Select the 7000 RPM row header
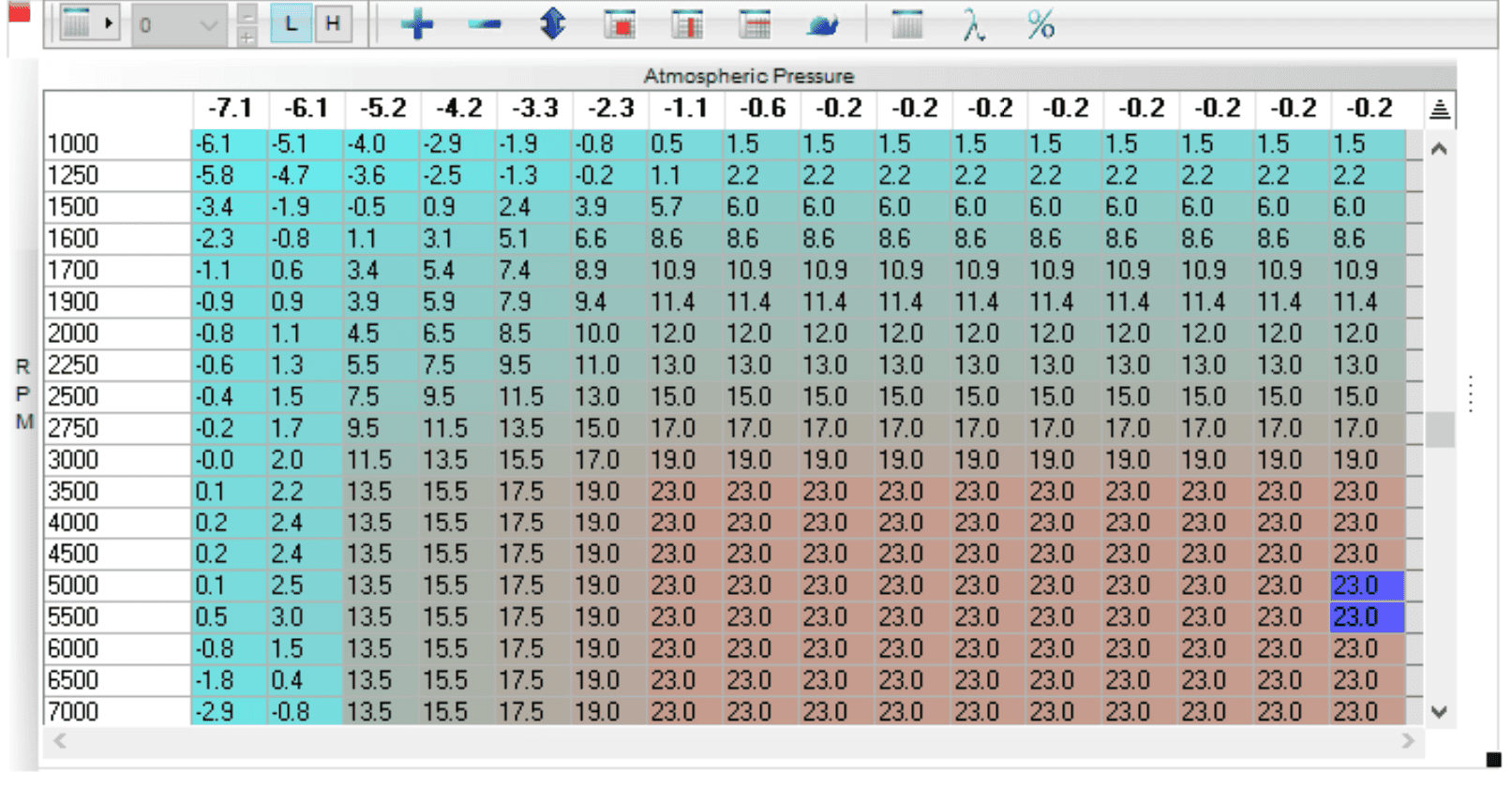 click(118, 712)
